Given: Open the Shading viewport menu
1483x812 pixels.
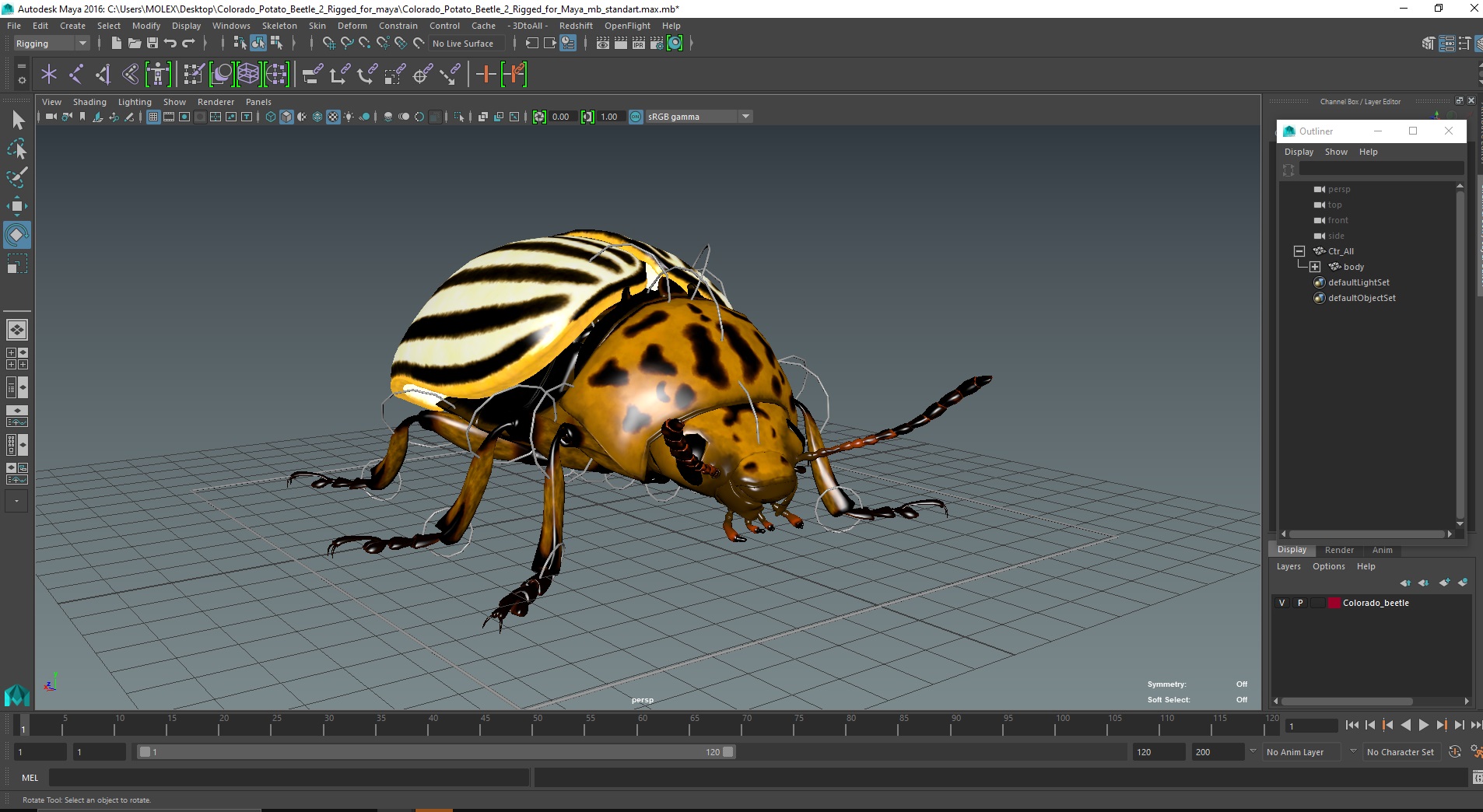Looking at the screenshot, I should (89, 102).
